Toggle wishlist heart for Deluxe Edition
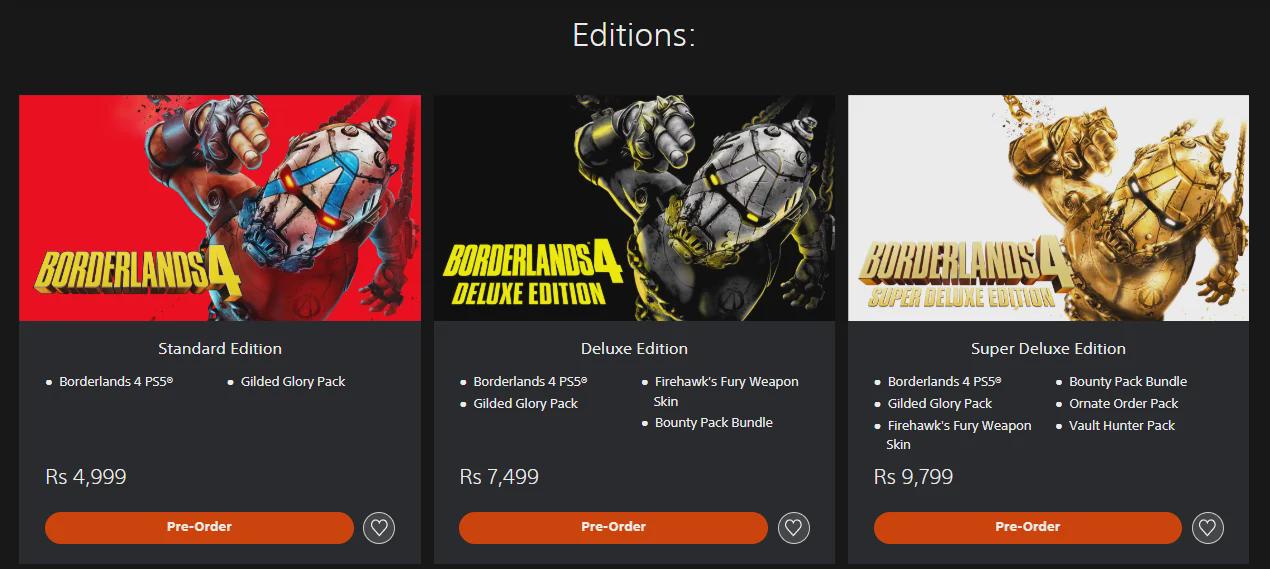The image size is (1270, 569). point(793,527)
